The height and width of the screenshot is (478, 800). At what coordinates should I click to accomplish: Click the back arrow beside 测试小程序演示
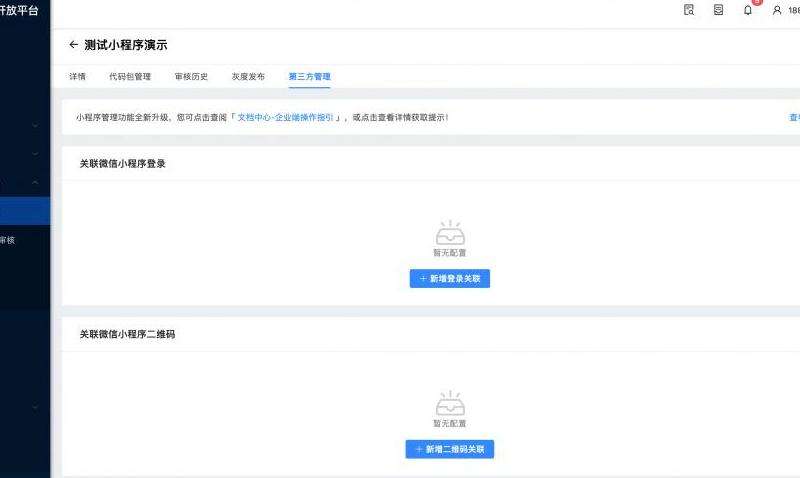click(x=73, y=45)
